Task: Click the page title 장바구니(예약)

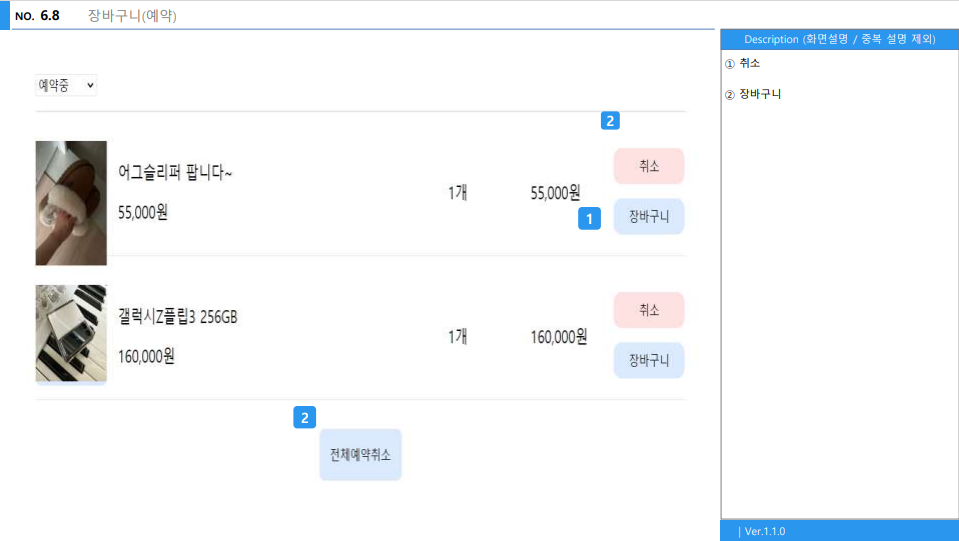Action: 132,16
